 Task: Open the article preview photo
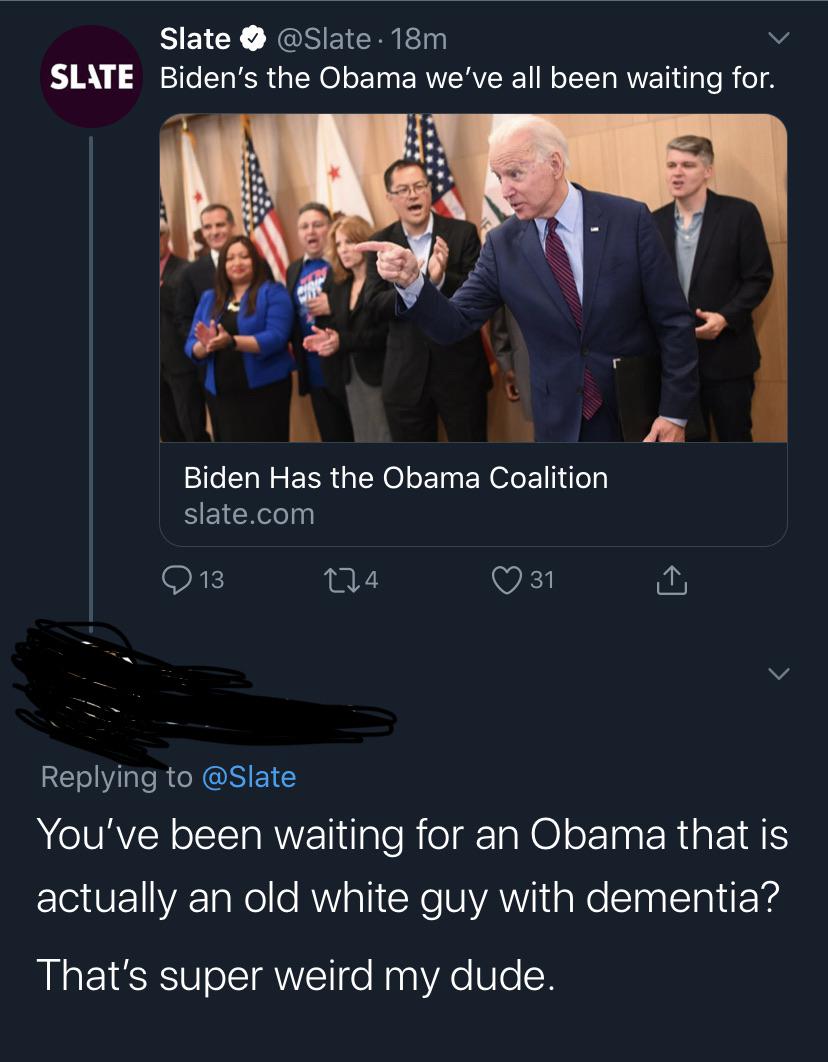click(x=473, y=278)
